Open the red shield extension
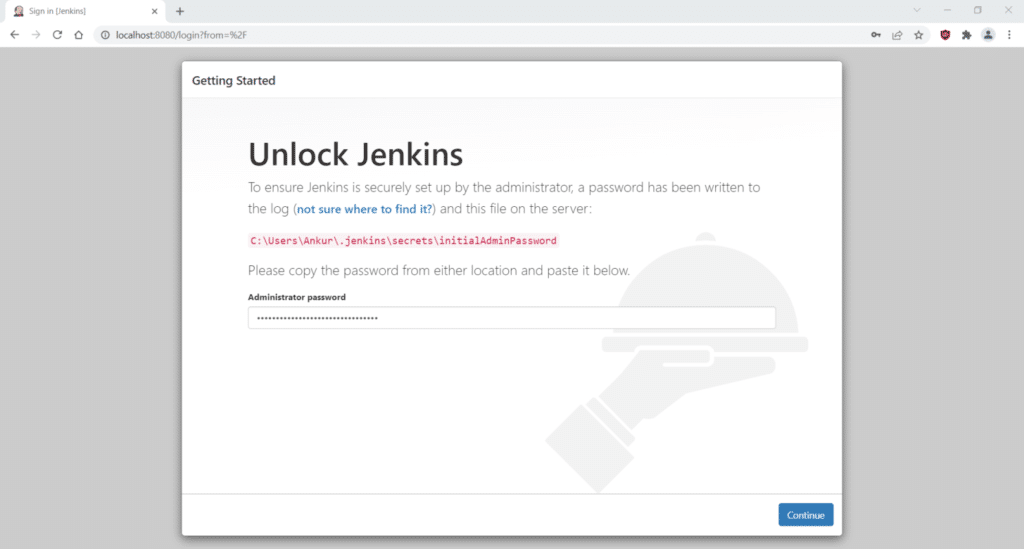1024x549 pixels. tap(945, 35)
